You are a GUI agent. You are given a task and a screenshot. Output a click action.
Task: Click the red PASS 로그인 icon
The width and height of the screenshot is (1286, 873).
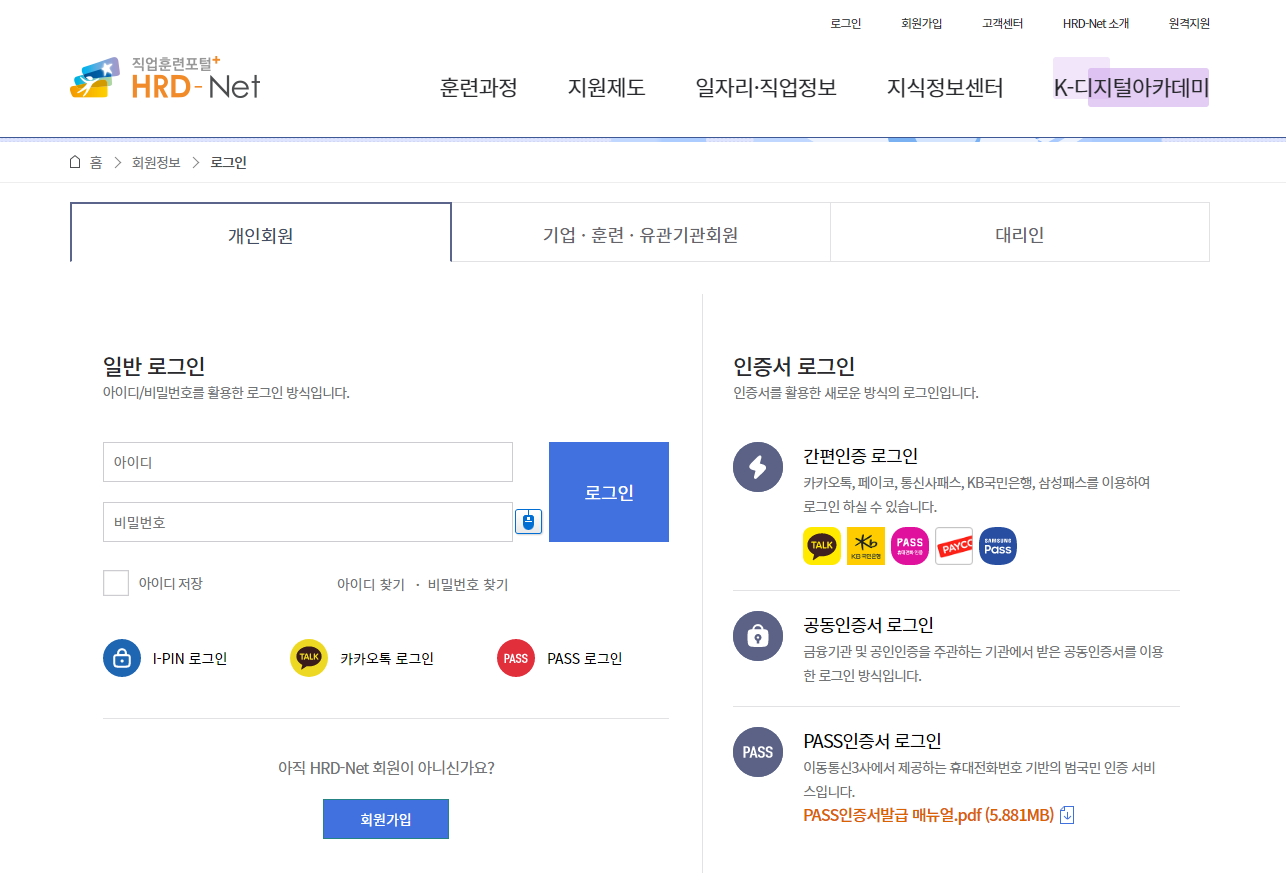point(517,658)
